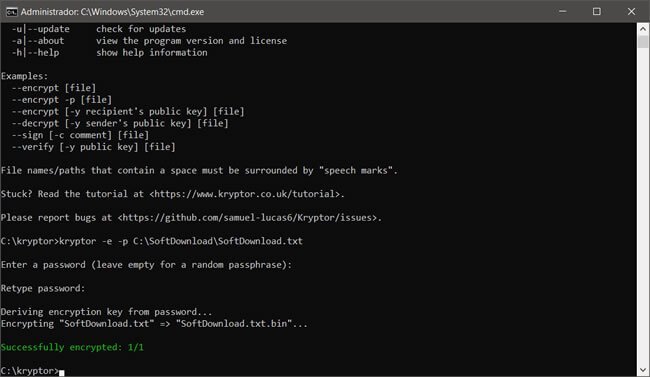The image size is (650, 377).
Task: Click the 'kryptor -e -p' command line
Action: (x=152, y=241)
